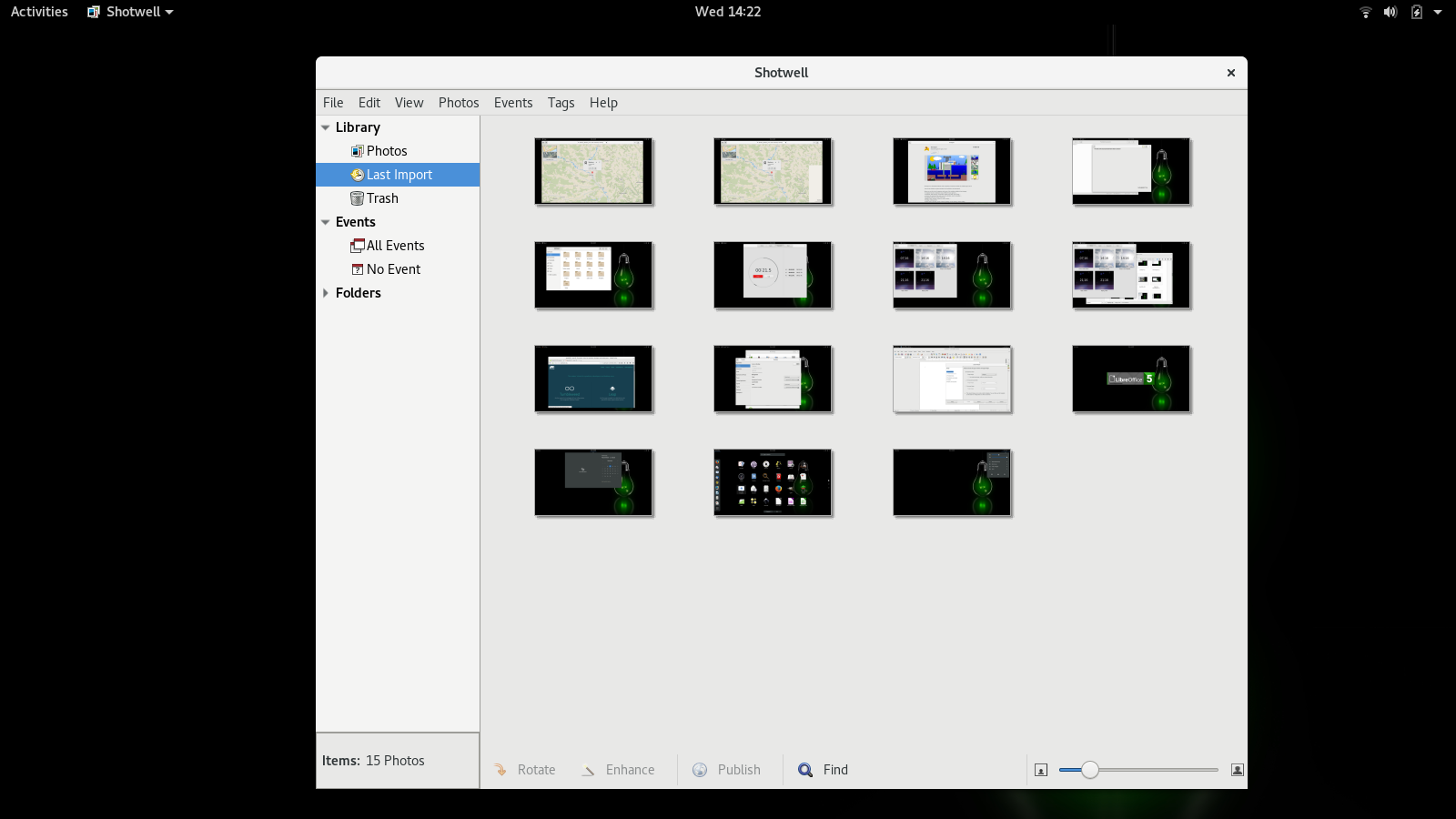Open the Tags menu

(561, 103)
